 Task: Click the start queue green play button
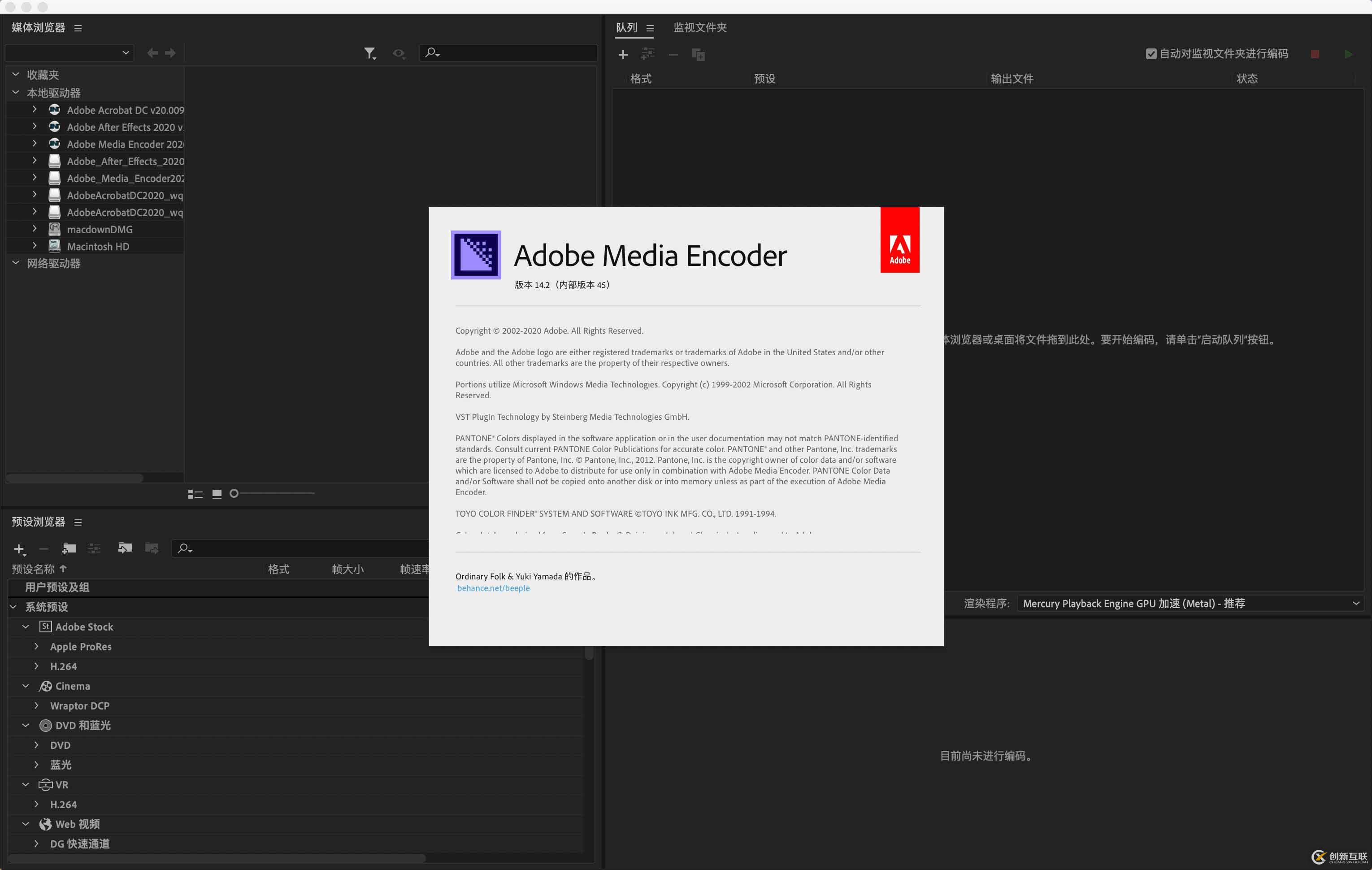1348,54
